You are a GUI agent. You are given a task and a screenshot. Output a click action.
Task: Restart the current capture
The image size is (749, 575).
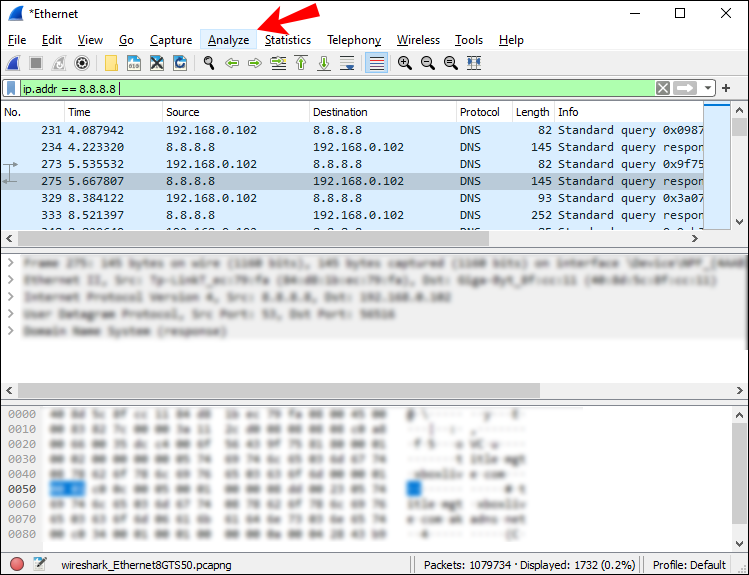coord(59,63)
